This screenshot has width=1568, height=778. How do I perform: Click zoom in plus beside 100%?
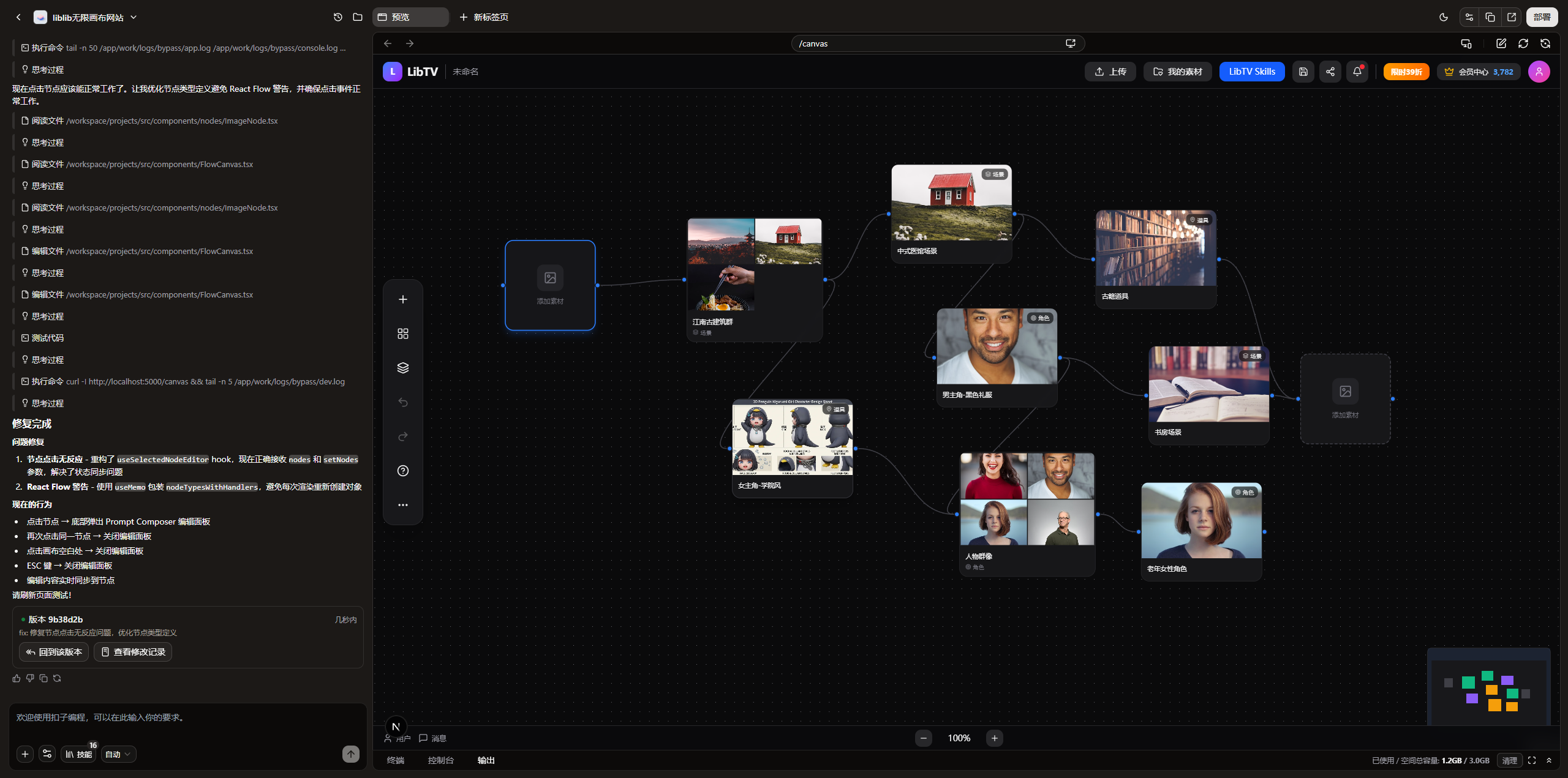(994, 738)
